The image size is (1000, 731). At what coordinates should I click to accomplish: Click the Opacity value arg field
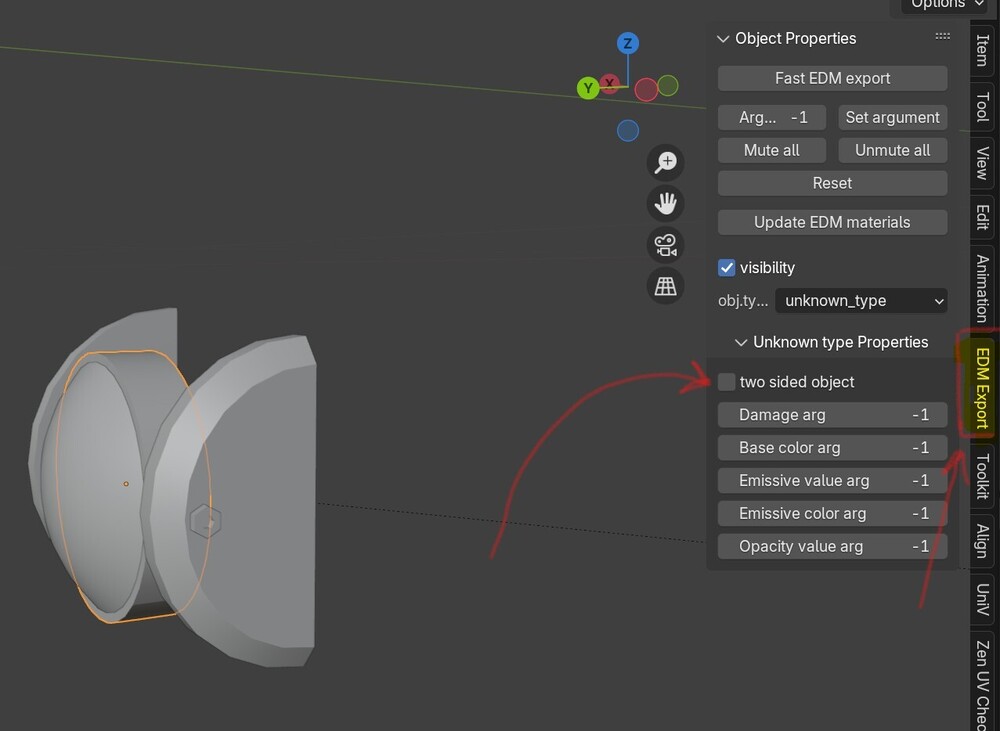(x=832, y=547)
